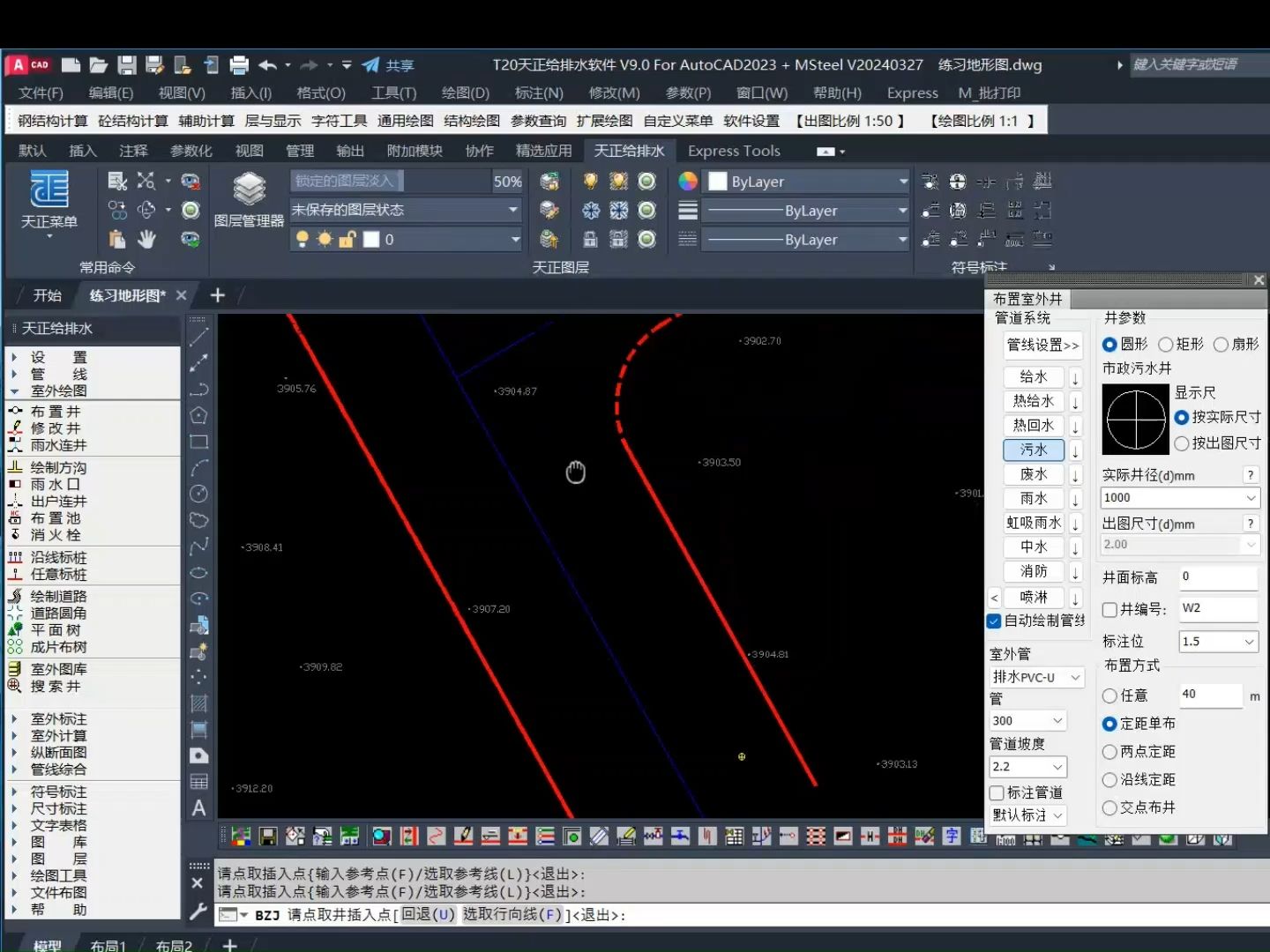Click the color wheel icon beside ByLayer
1270x952 pixels.
pos(688,181)
